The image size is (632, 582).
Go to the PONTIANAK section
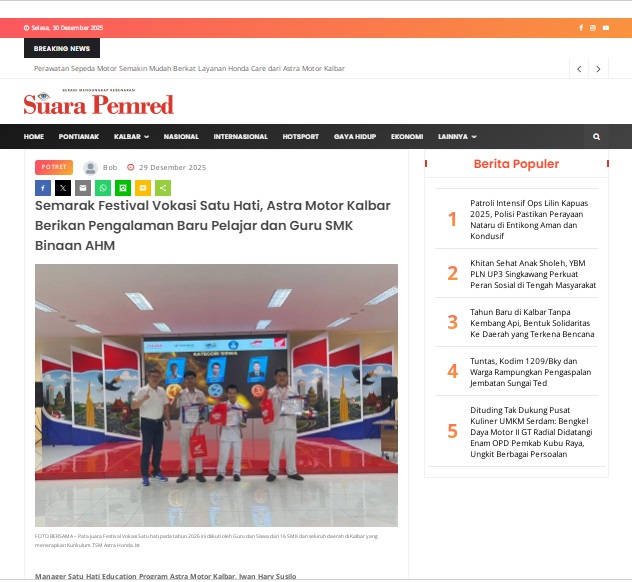pyautogui.click(x=79, y=137)
